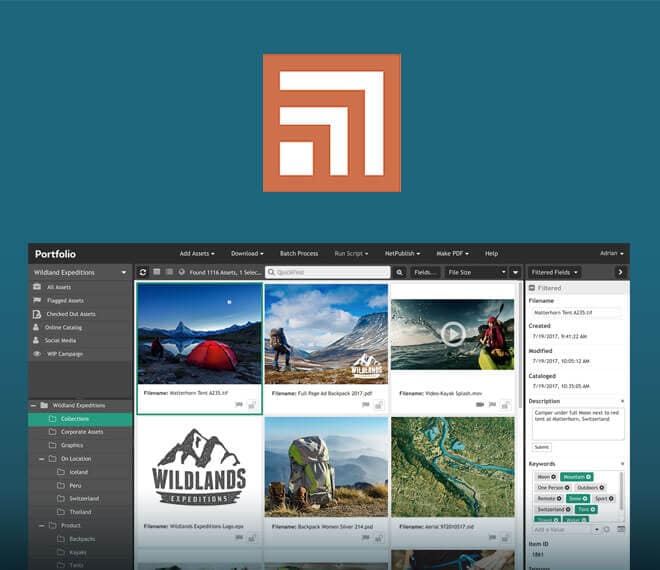Click the refresh icon in the asset toolbar
This screenshot has width=660, height=570.
pos(143,272)
